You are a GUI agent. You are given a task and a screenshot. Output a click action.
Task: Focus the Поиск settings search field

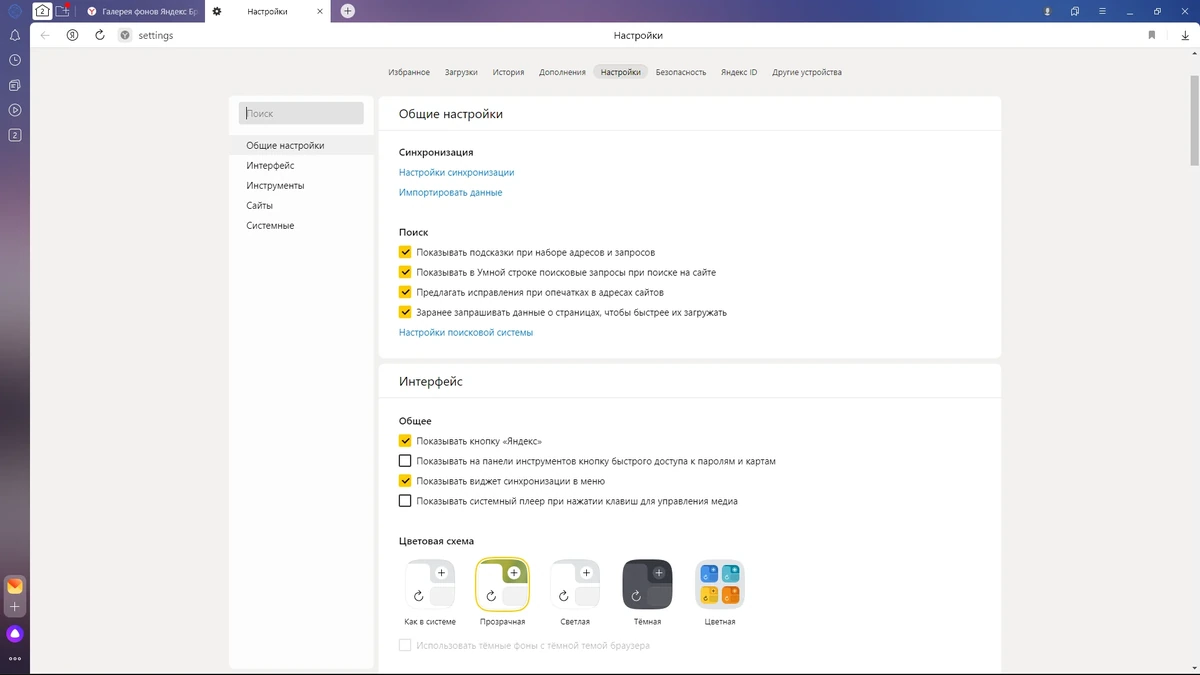tap(301, 114)
